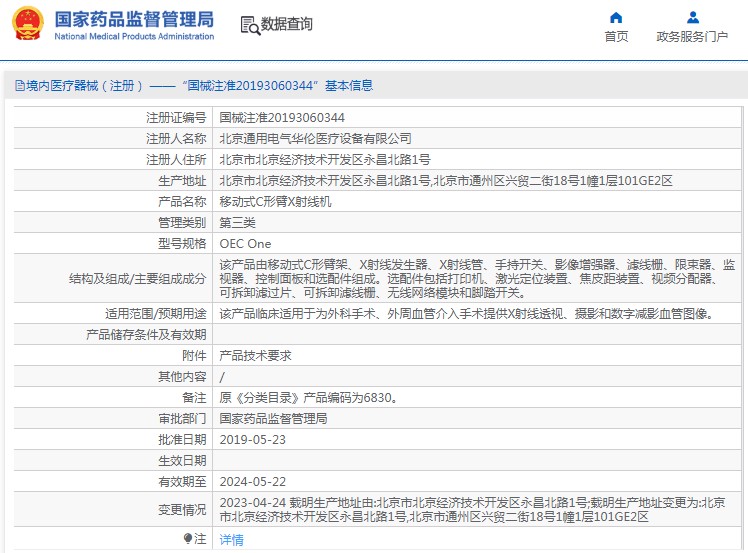
Task: Click the home icon above 首页
Action: tap(616, 18)
